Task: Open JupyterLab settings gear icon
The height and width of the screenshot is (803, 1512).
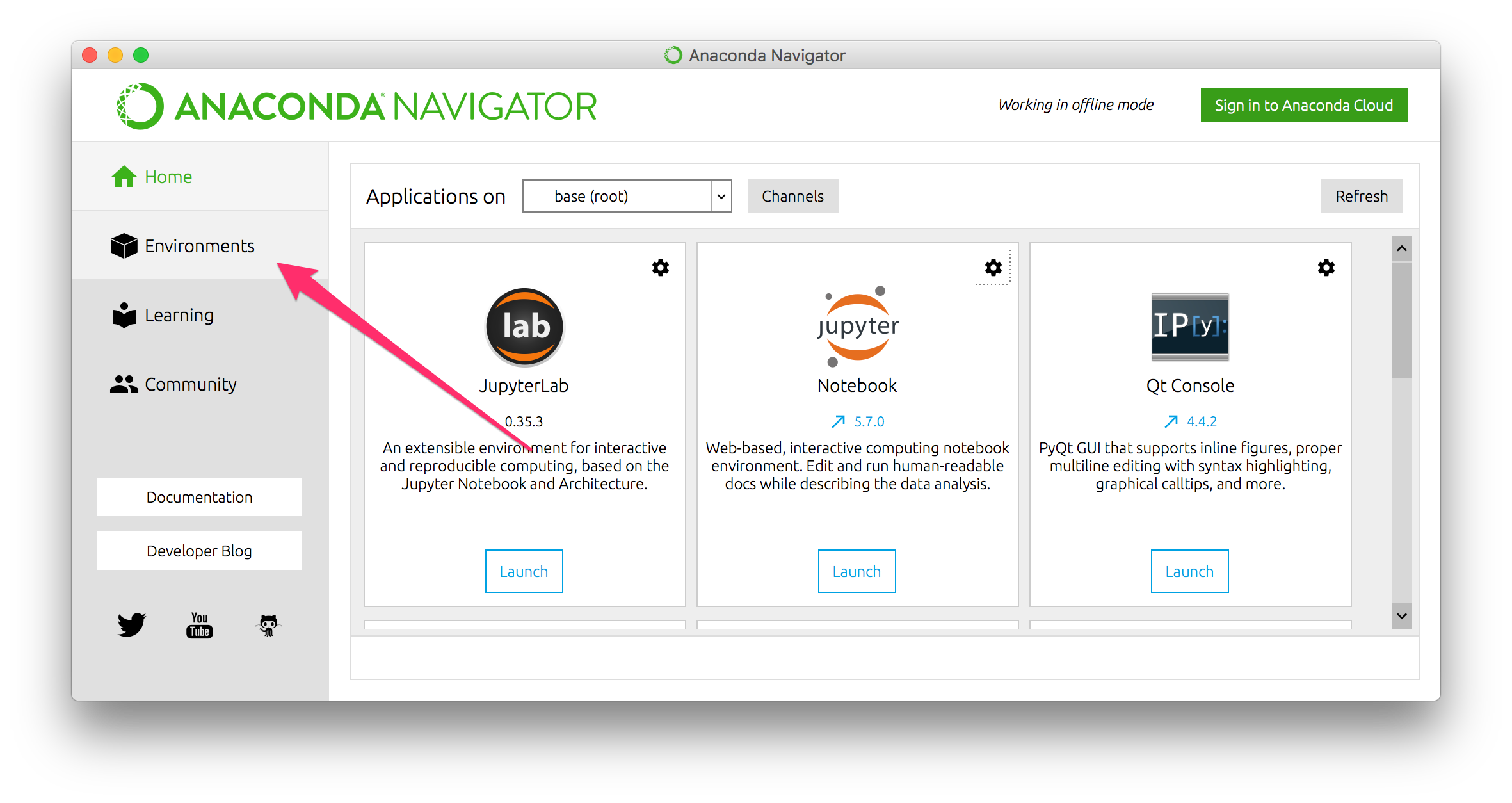Action: click(x=660, y=268)
